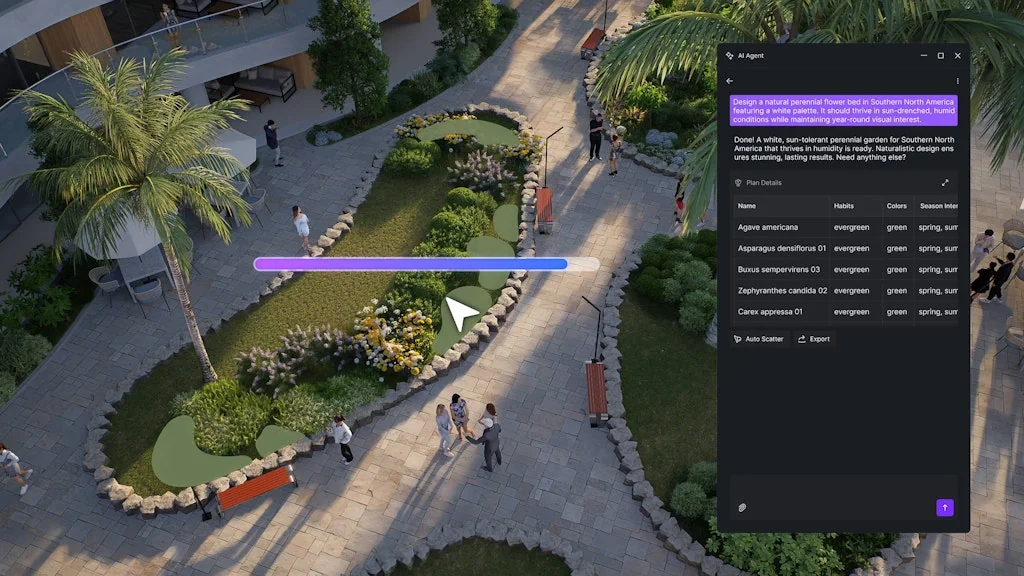
Task: Click the Export button
Action: tap(814, 339)
